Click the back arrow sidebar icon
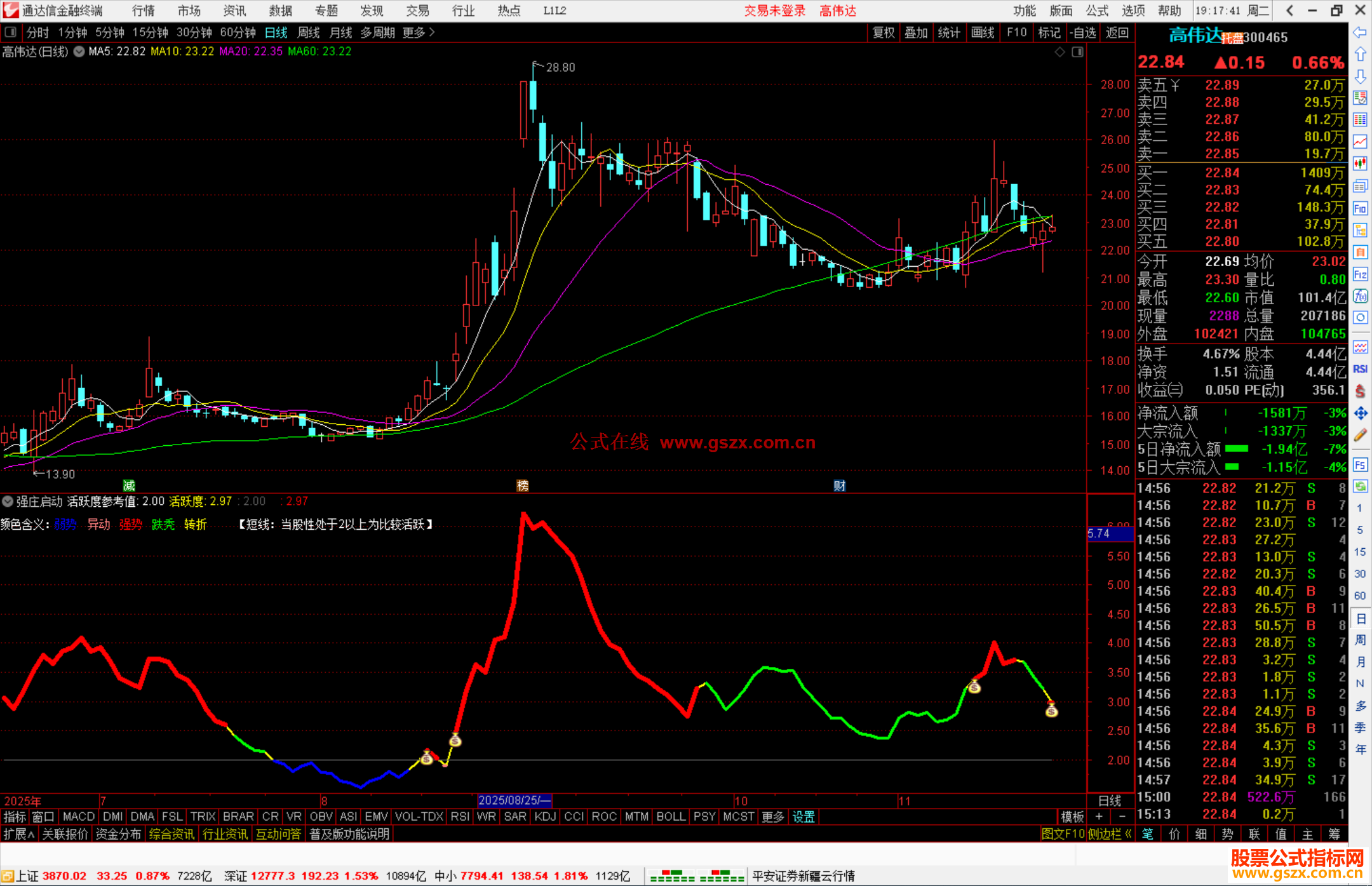This screenshot has height=886, width=1372. tap(1360, 32)
